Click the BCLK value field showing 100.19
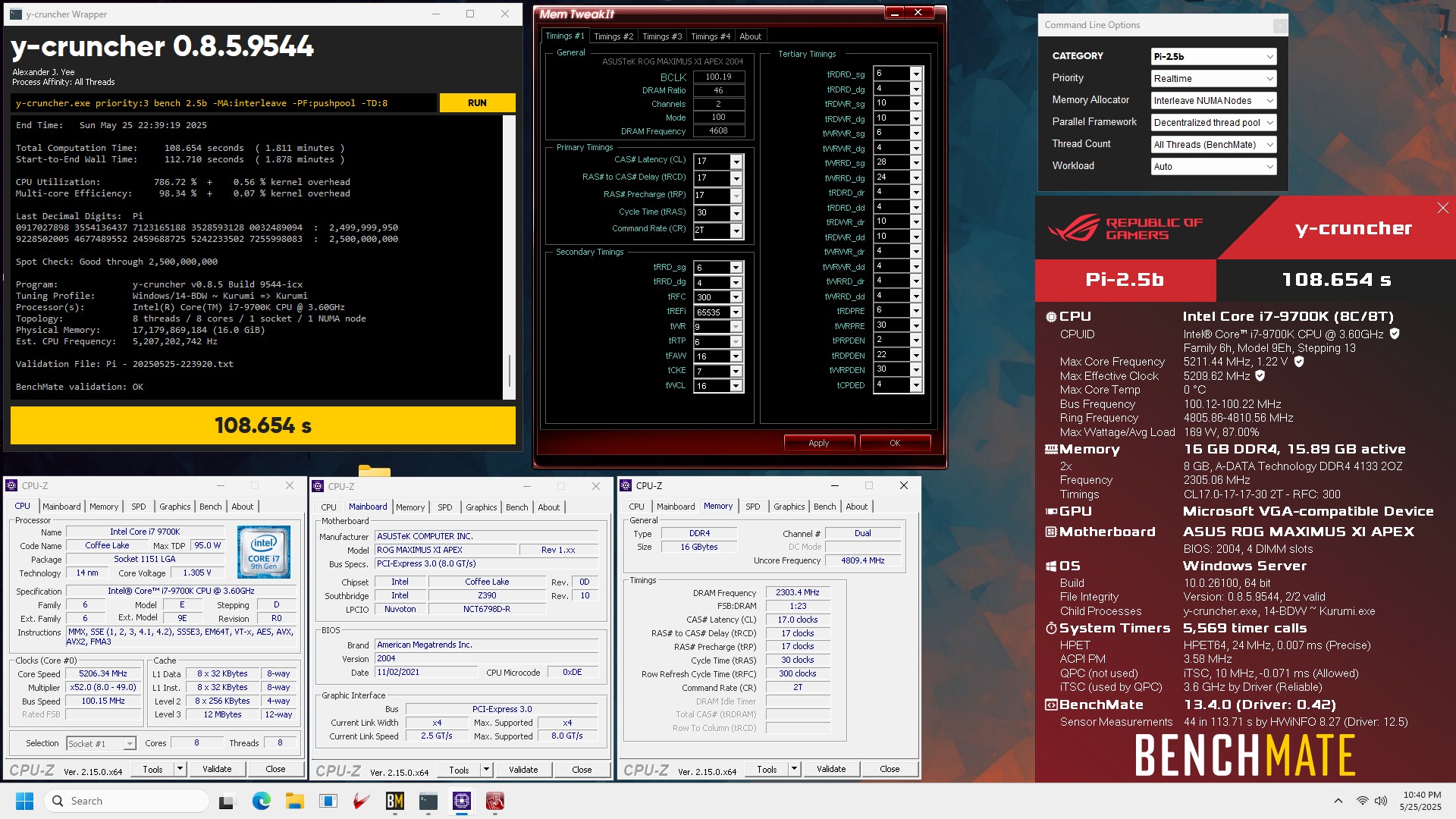 pos(718,77)
